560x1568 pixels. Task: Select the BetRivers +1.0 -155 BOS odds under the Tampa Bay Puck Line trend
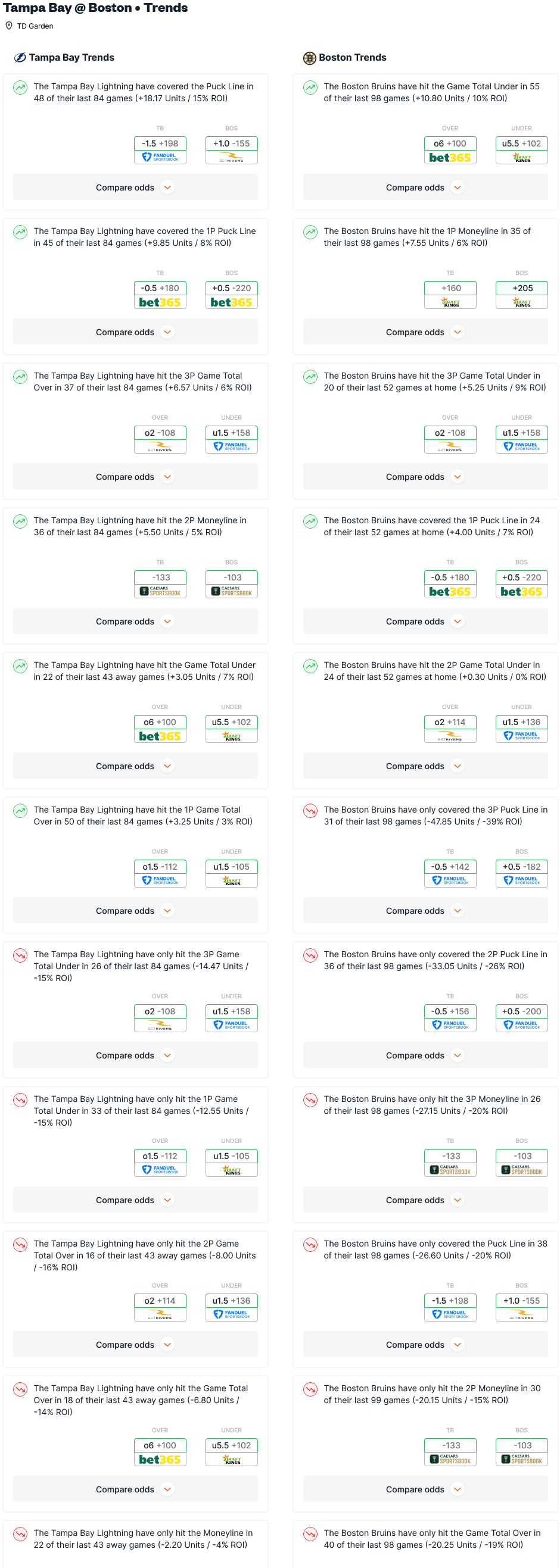click(x=232, y=151)
